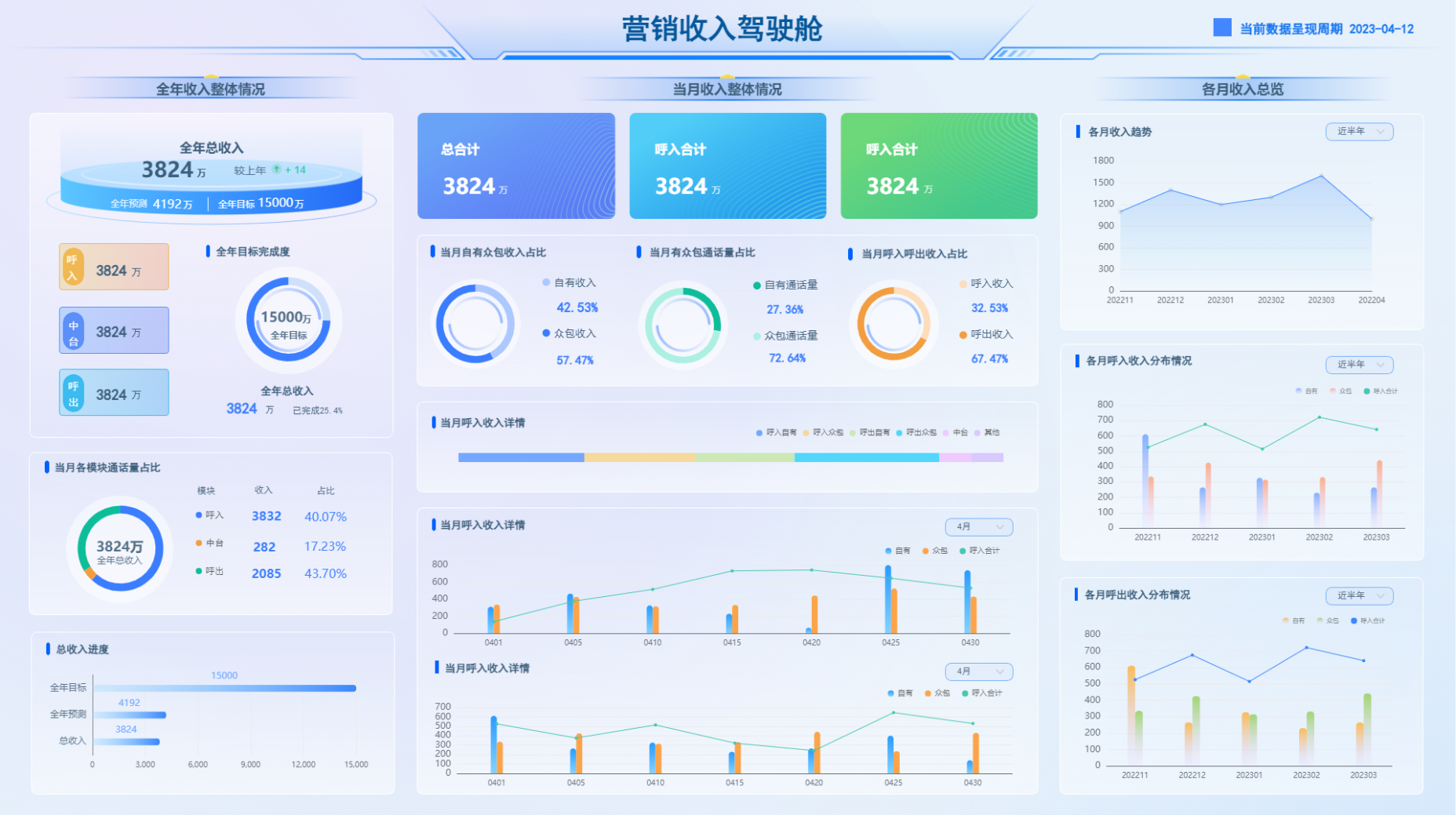Click the orange 呼入 badge icon
Image resolution: width=1456 pixels, height=815 pixels.
[x=72, y=267]
